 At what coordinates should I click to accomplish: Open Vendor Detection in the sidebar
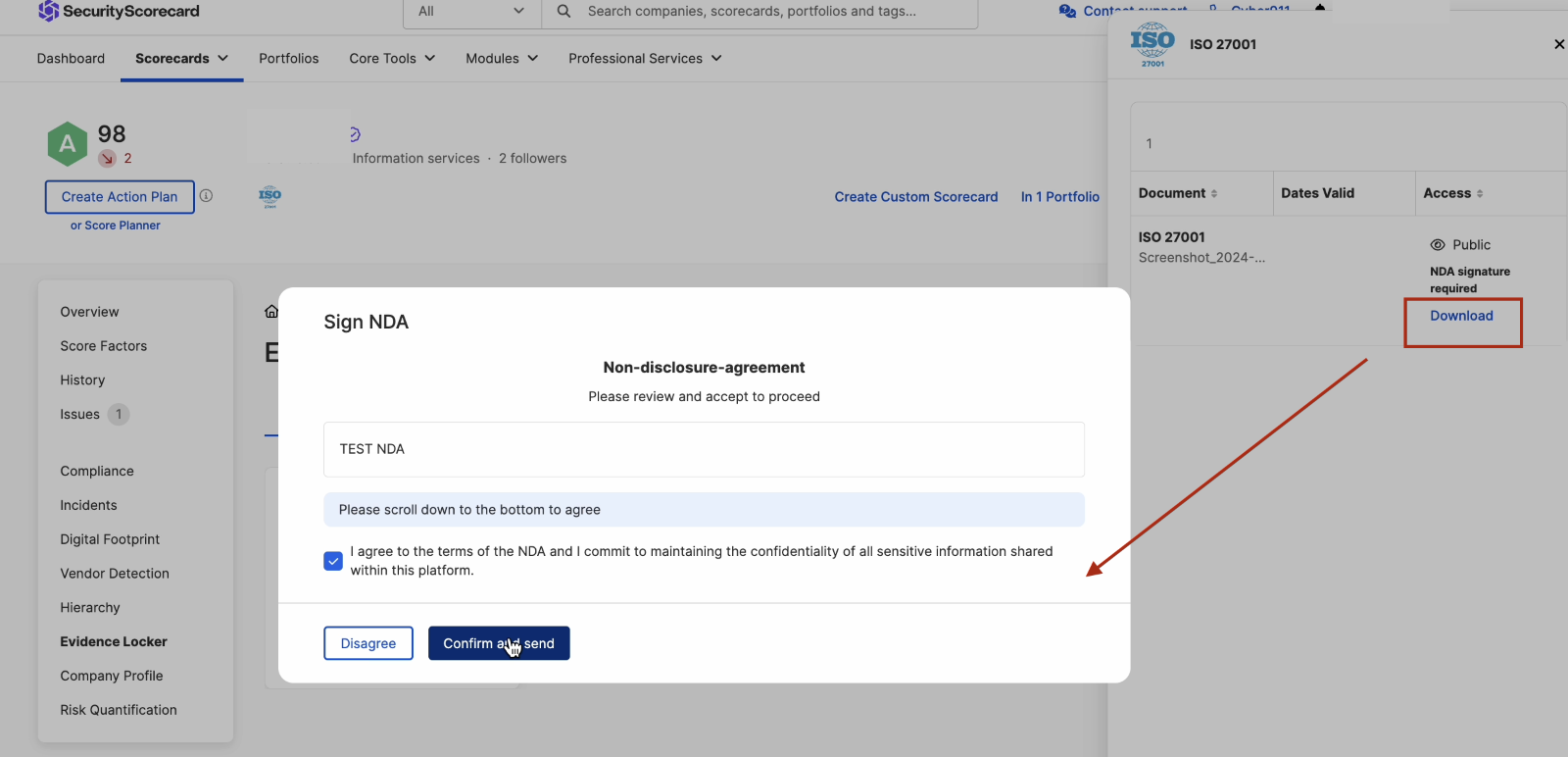click(115, 574)
